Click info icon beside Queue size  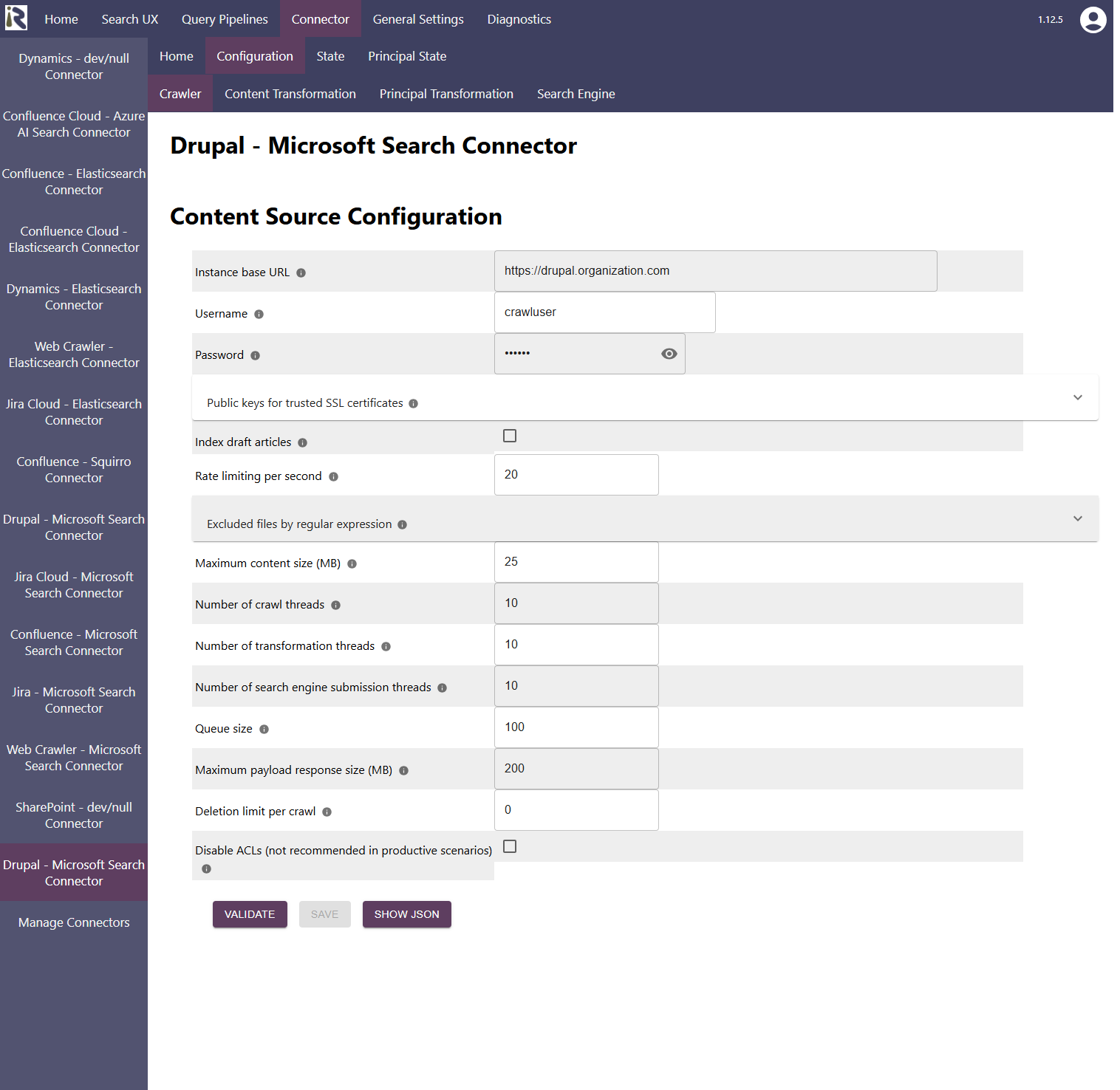[264, 730]
